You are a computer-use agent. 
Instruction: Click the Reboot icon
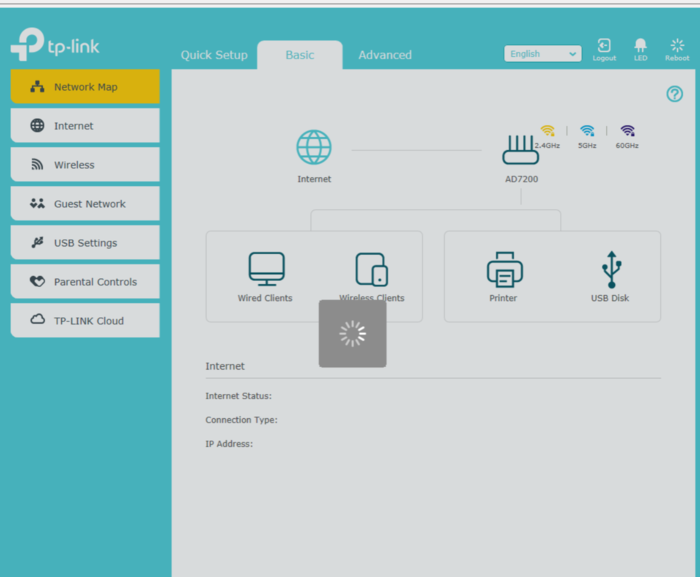(677, 46)
